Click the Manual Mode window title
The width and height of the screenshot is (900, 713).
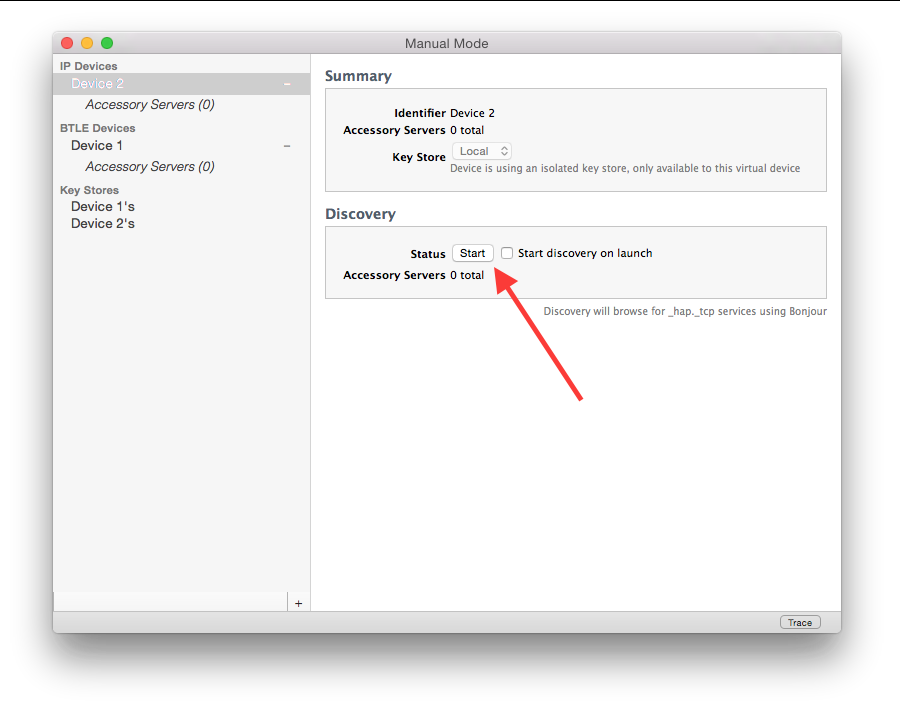(447, 44)
